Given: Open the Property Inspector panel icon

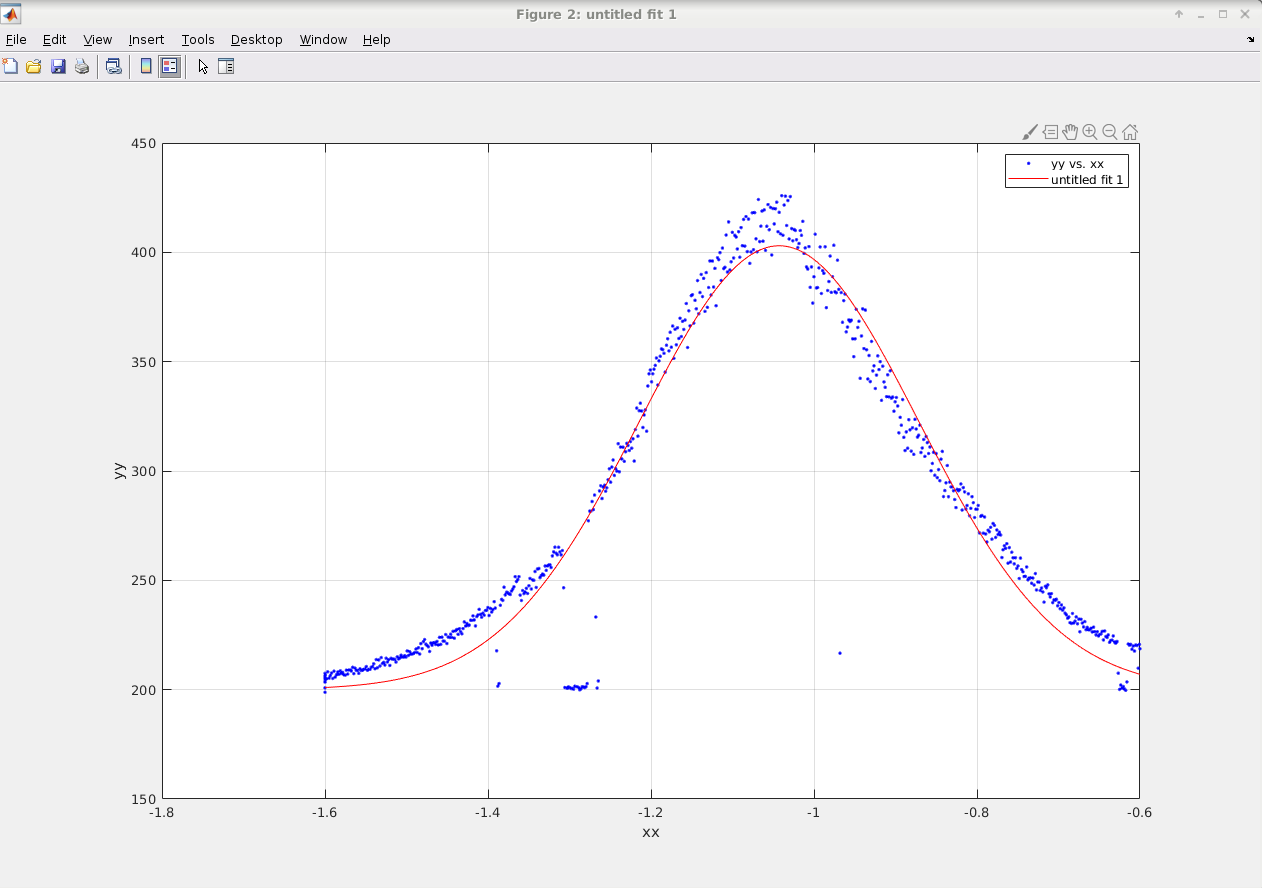Looking at the screenshot, I should [226, 67].
